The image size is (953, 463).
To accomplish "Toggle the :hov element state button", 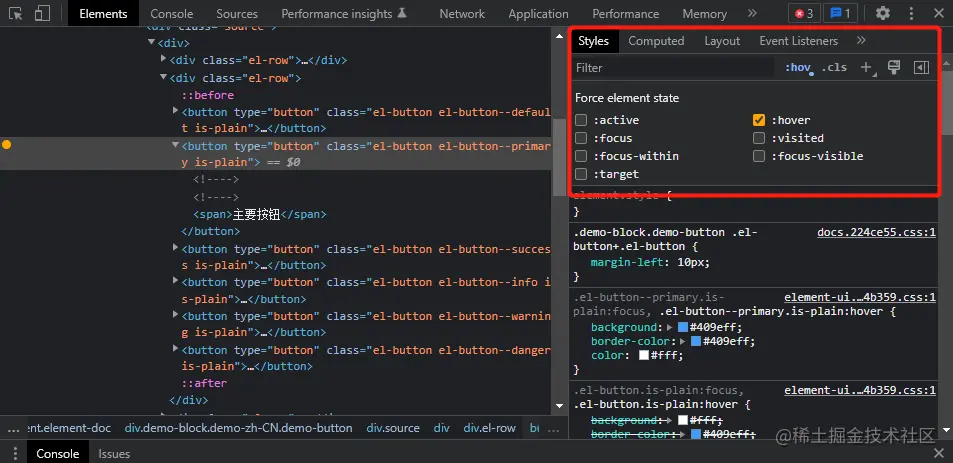I will pyautogui.click(x=798, y=67).
